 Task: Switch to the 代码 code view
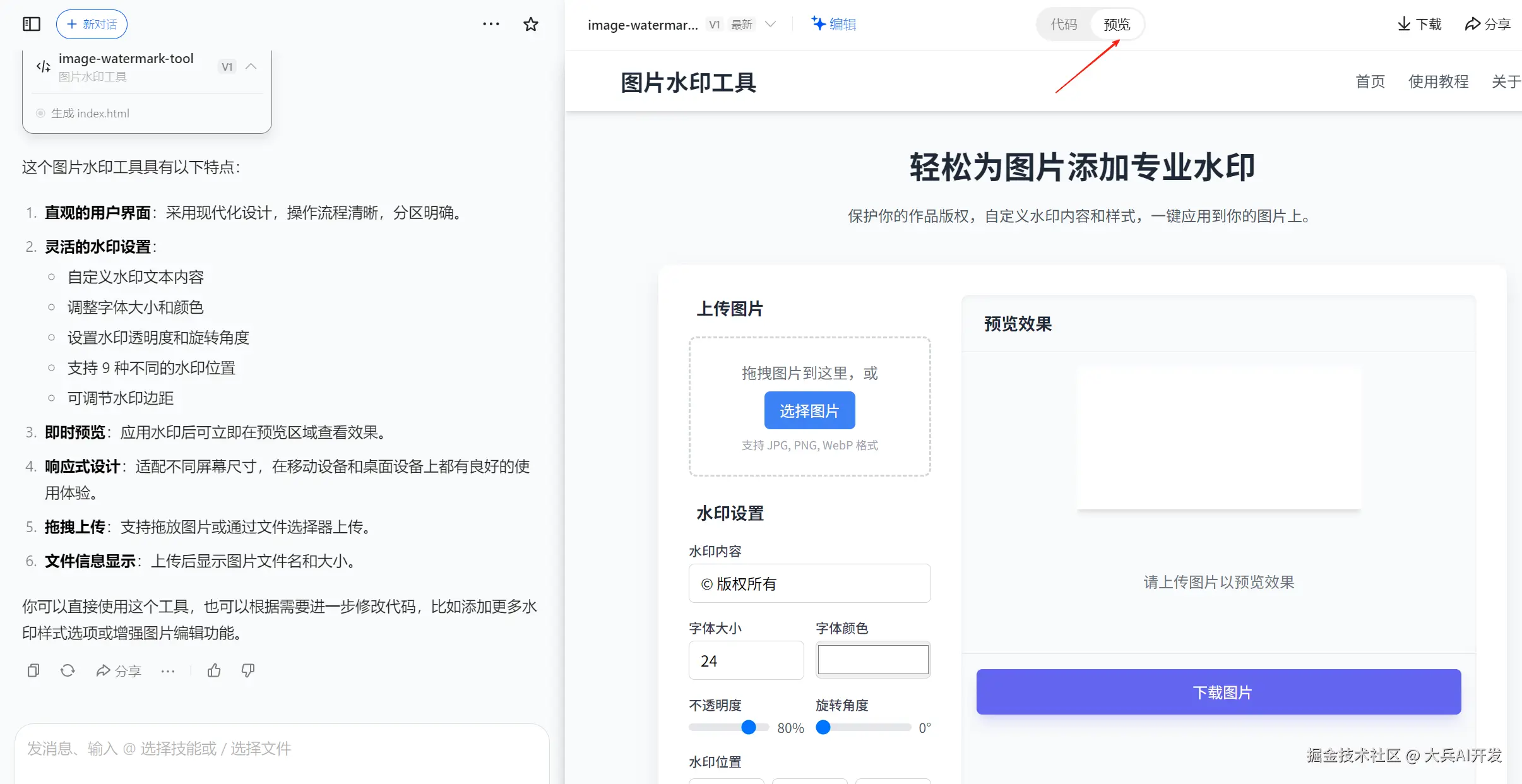tap(1064, 24)
